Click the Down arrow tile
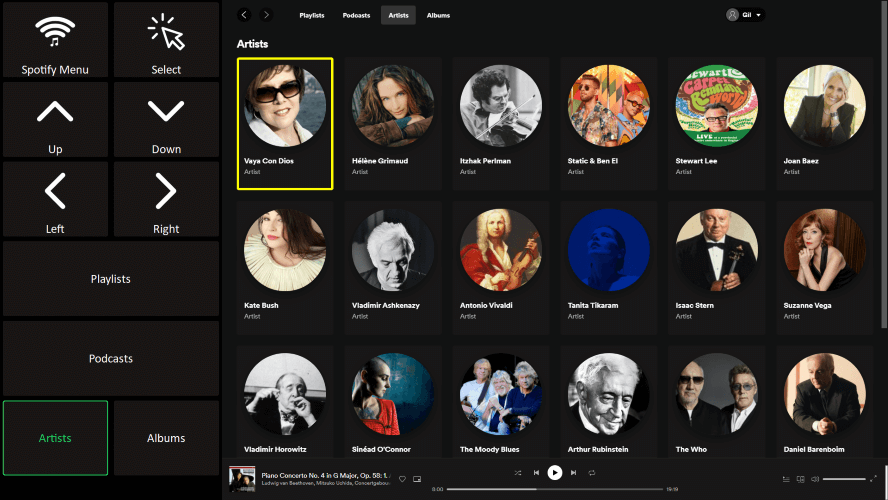The width and height of the screenshot is (888, 500). coord(166,120)
